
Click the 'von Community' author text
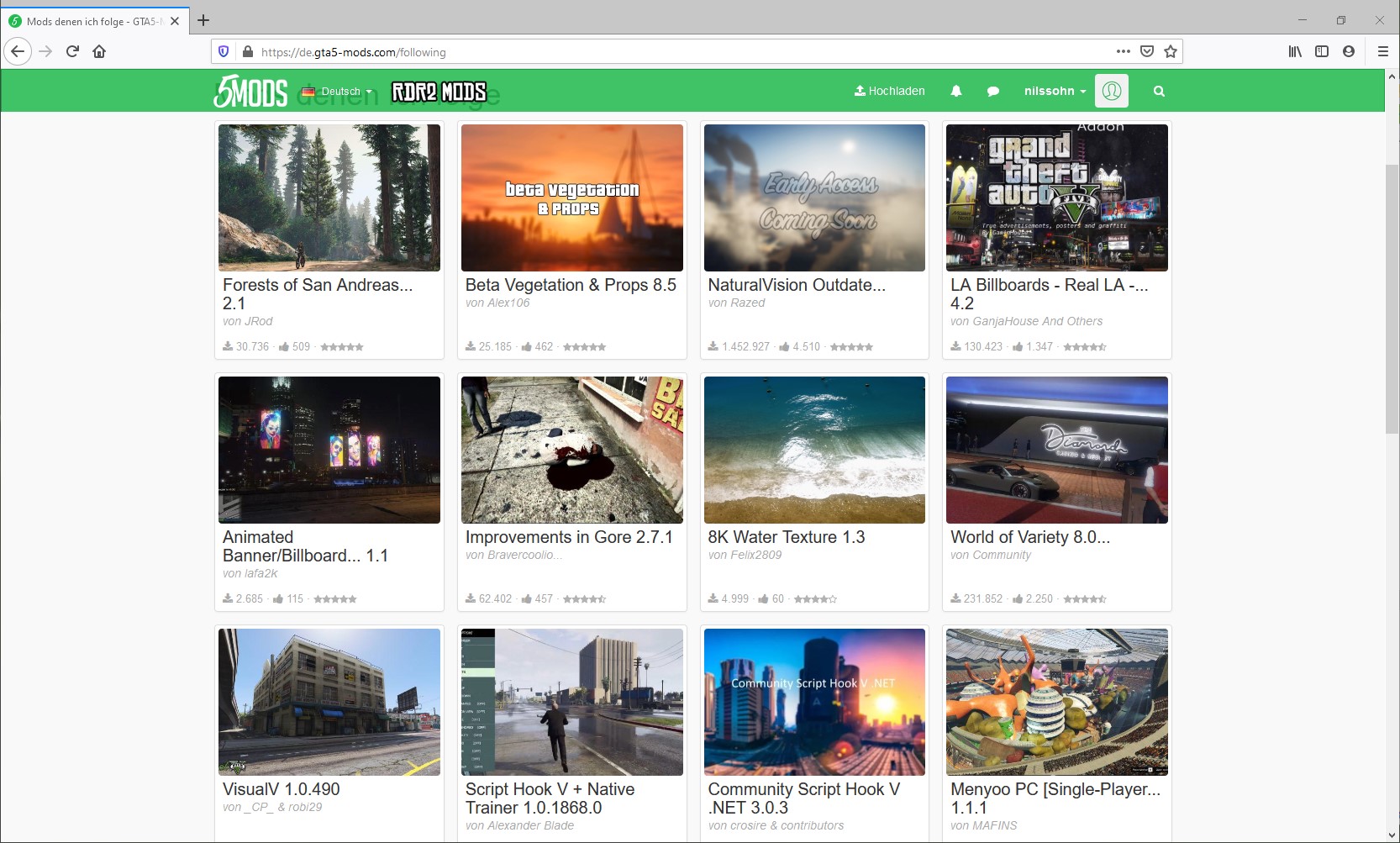(x=991, y=555)
